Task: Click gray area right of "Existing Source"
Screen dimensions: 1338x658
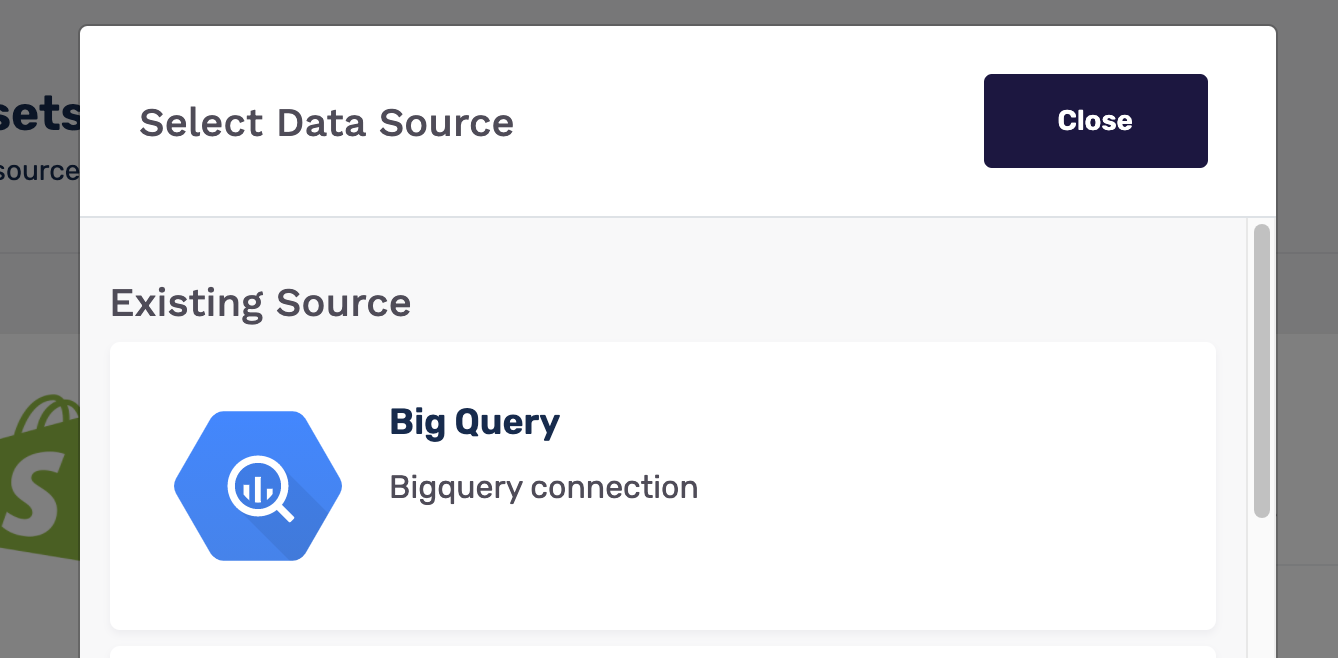Action: [x=800, y=302]
